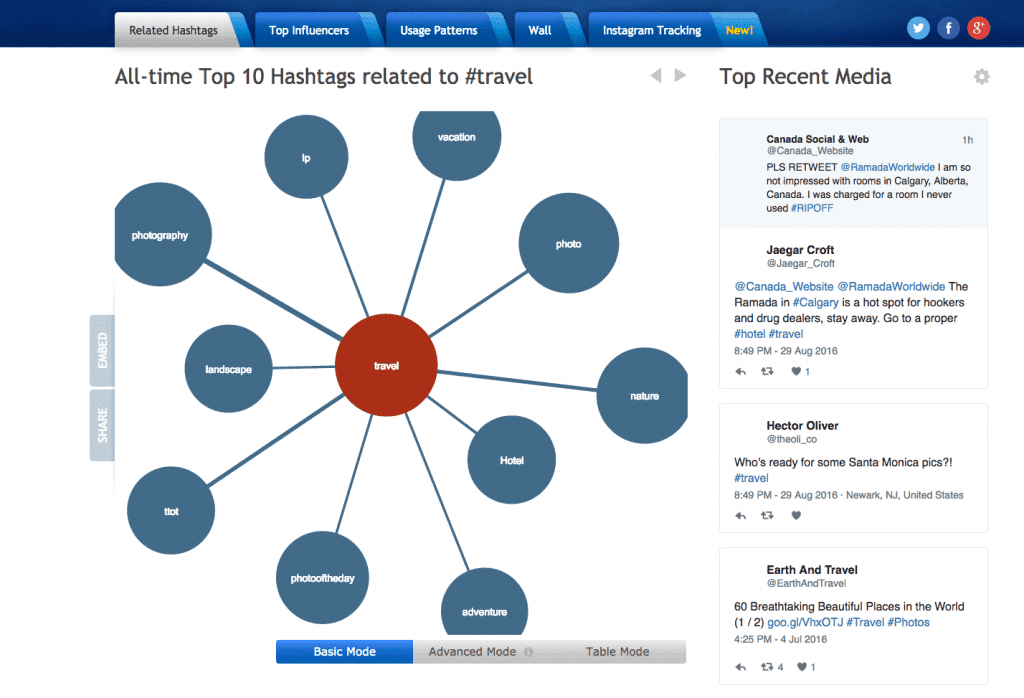Open the goo.gl/VhxOTJ link in tweet
The width and height of the screenshot is (1024, 698).
805,622
